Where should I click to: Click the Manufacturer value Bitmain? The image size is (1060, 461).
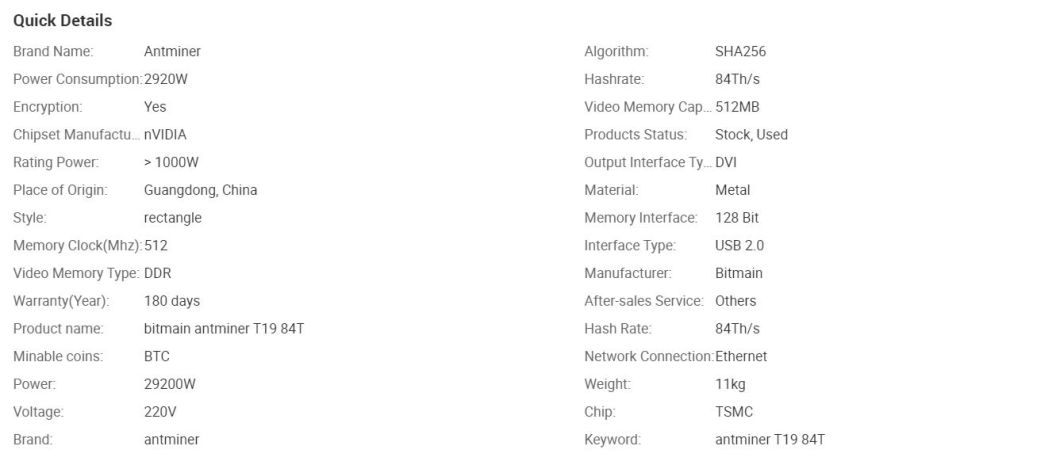(739, 273)
